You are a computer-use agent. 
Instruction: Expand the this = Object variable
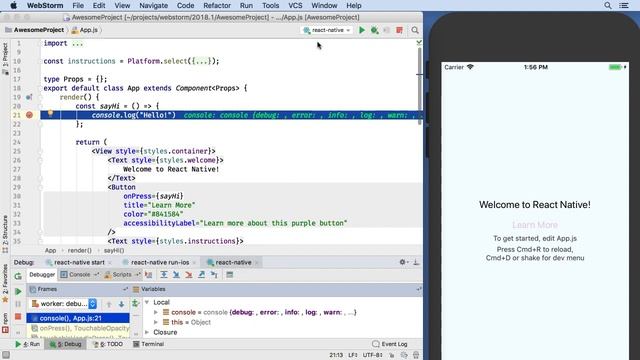pyautogui.click(x=156, y=322)
